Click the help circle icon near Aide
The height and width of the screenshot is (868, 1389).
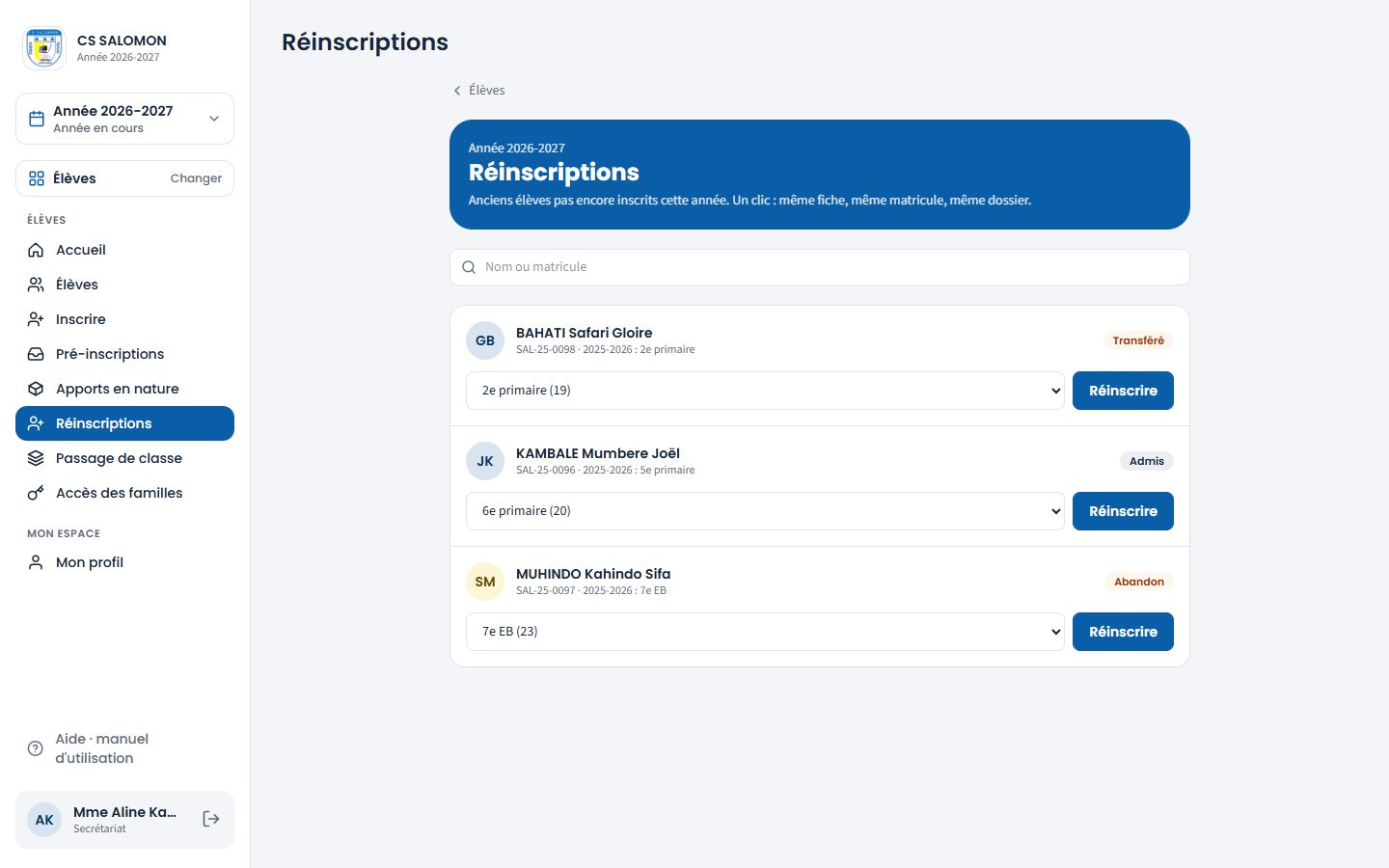pos(36,748)
